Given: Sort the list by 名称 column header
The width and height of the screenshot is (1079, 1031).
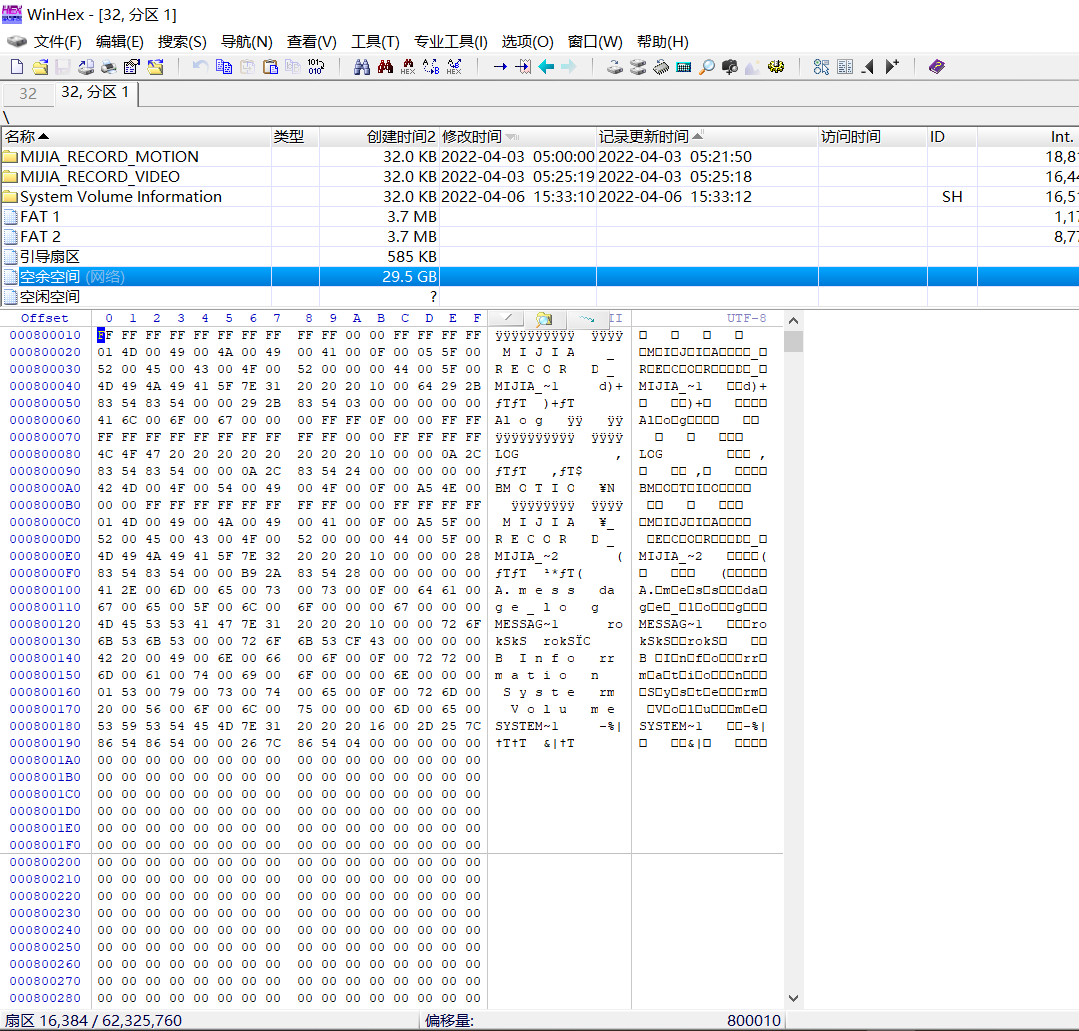Looking at the screenshot, I should [136, 137].
